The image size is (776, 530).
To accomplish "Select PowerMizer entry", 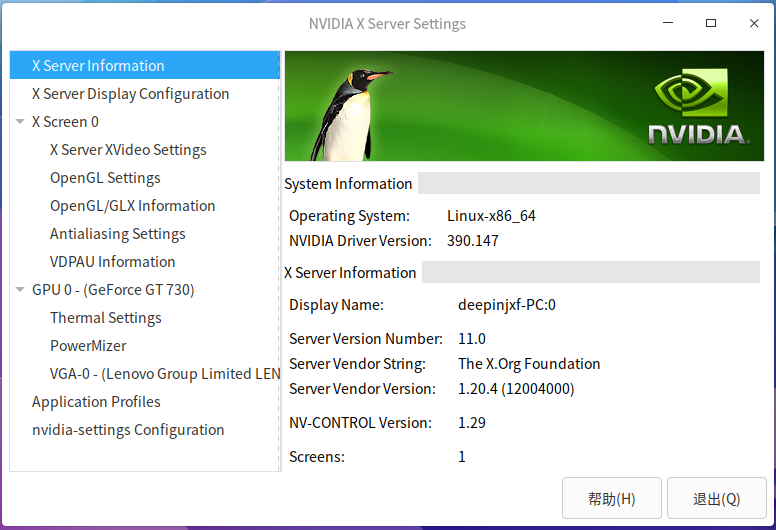I will point(88,346).
